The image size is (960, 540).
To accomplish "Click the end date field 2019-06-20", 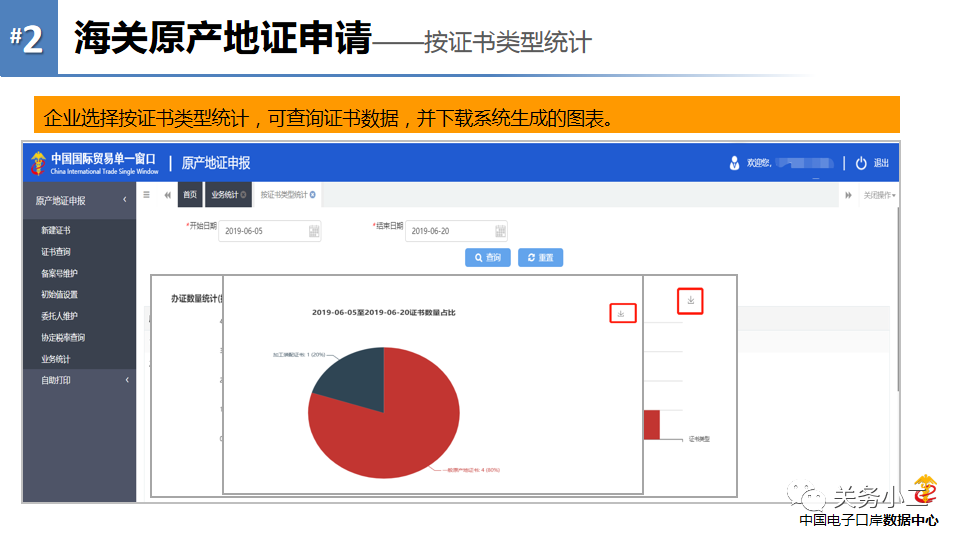I will [x=456, y=231].
